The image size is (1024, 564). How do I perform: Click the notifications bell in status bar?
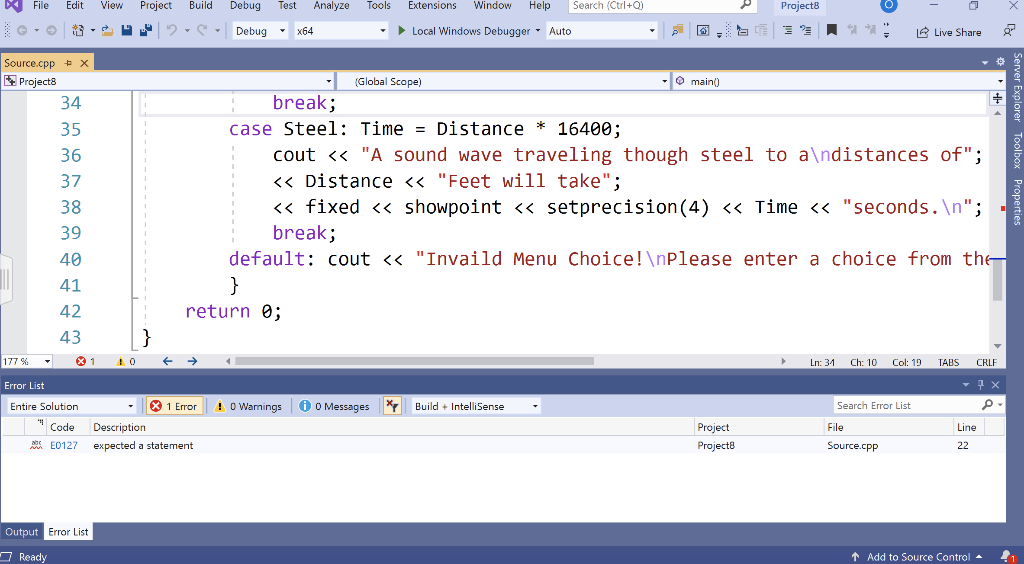coord(1008,557)
